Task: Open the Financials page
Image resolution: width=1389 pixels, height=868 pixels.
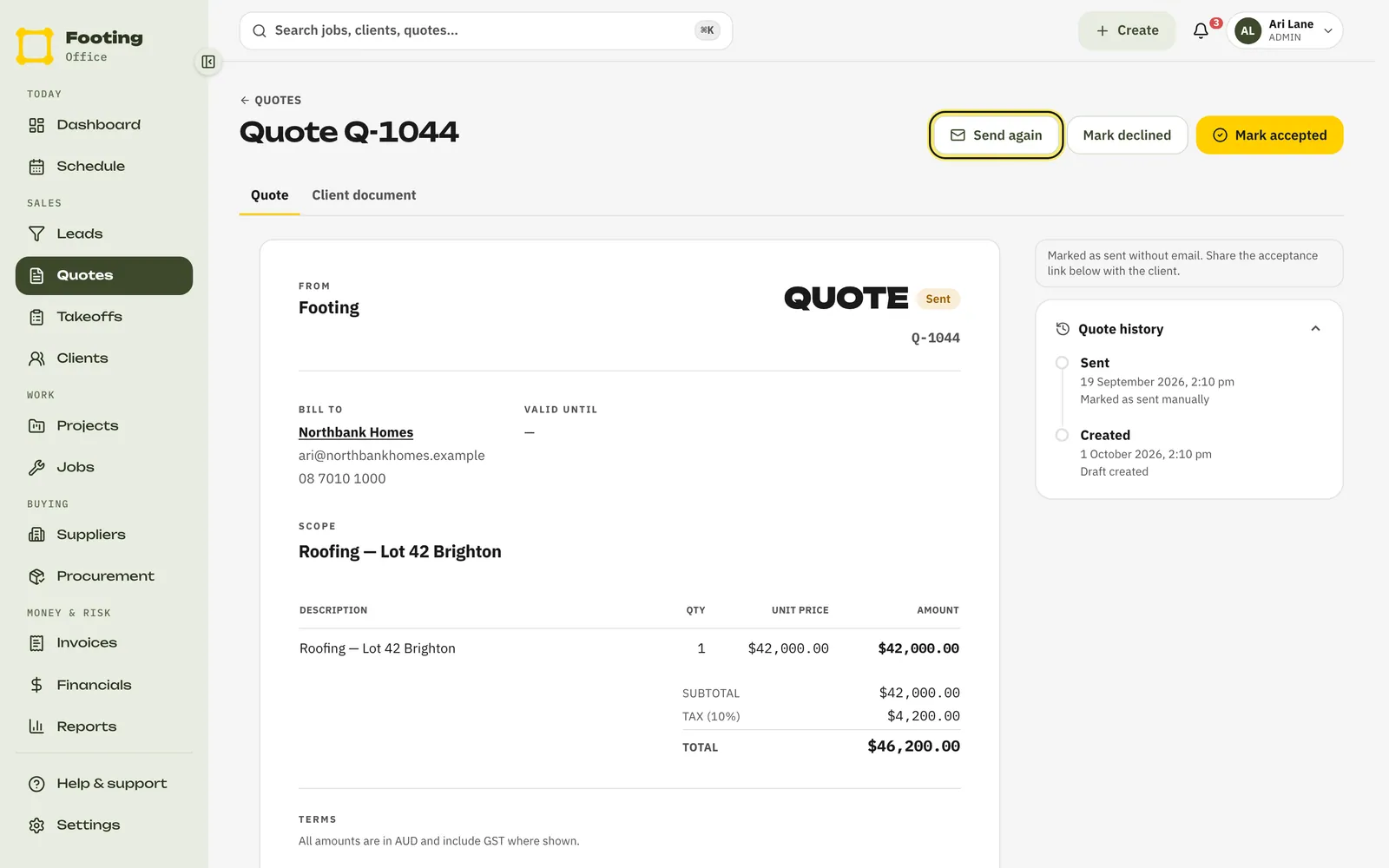Action: point(104,685)
